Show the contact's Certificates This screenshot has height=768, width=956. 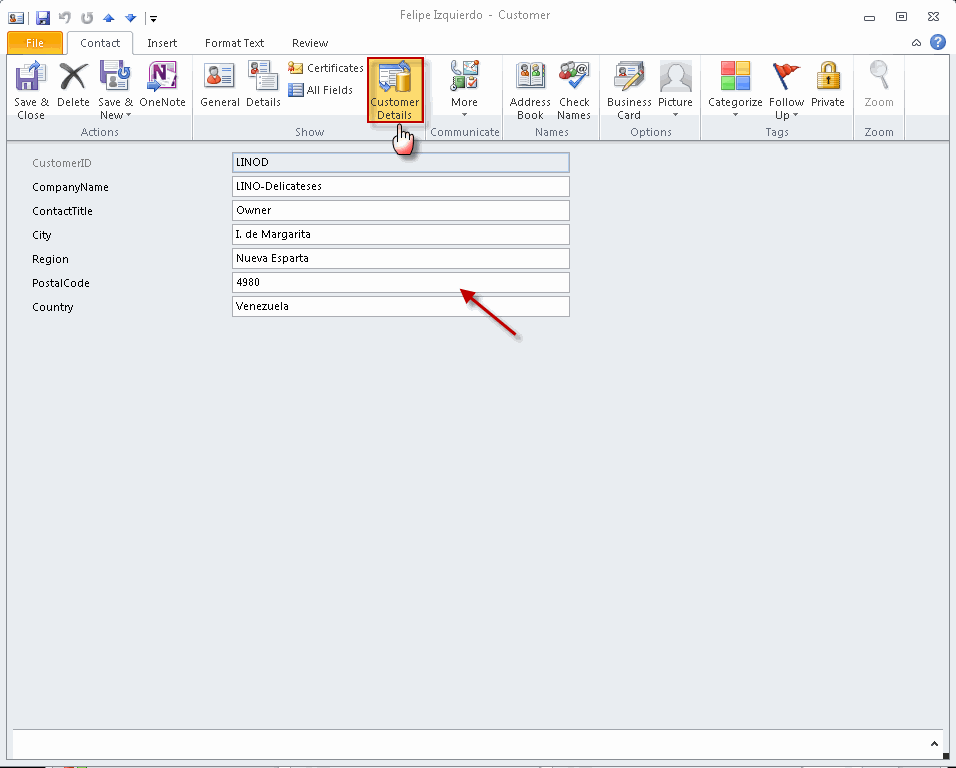pos(325,68)
